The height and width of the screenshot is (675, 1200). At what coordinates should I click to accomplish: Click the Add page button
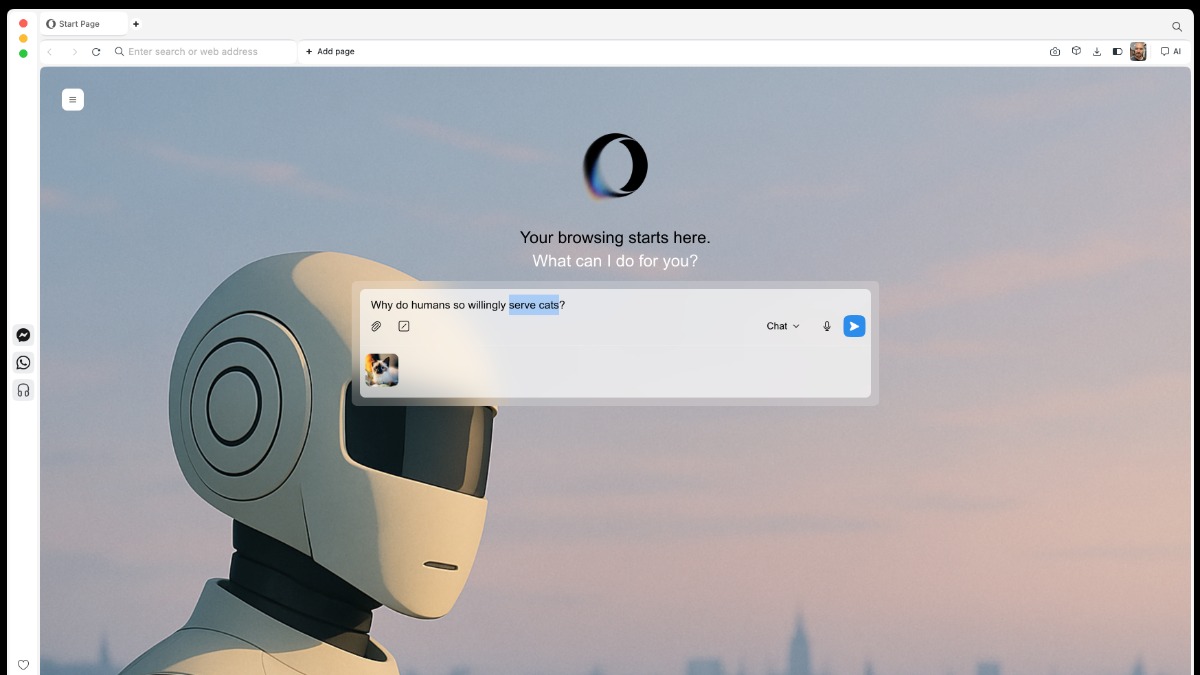(330, 52)
